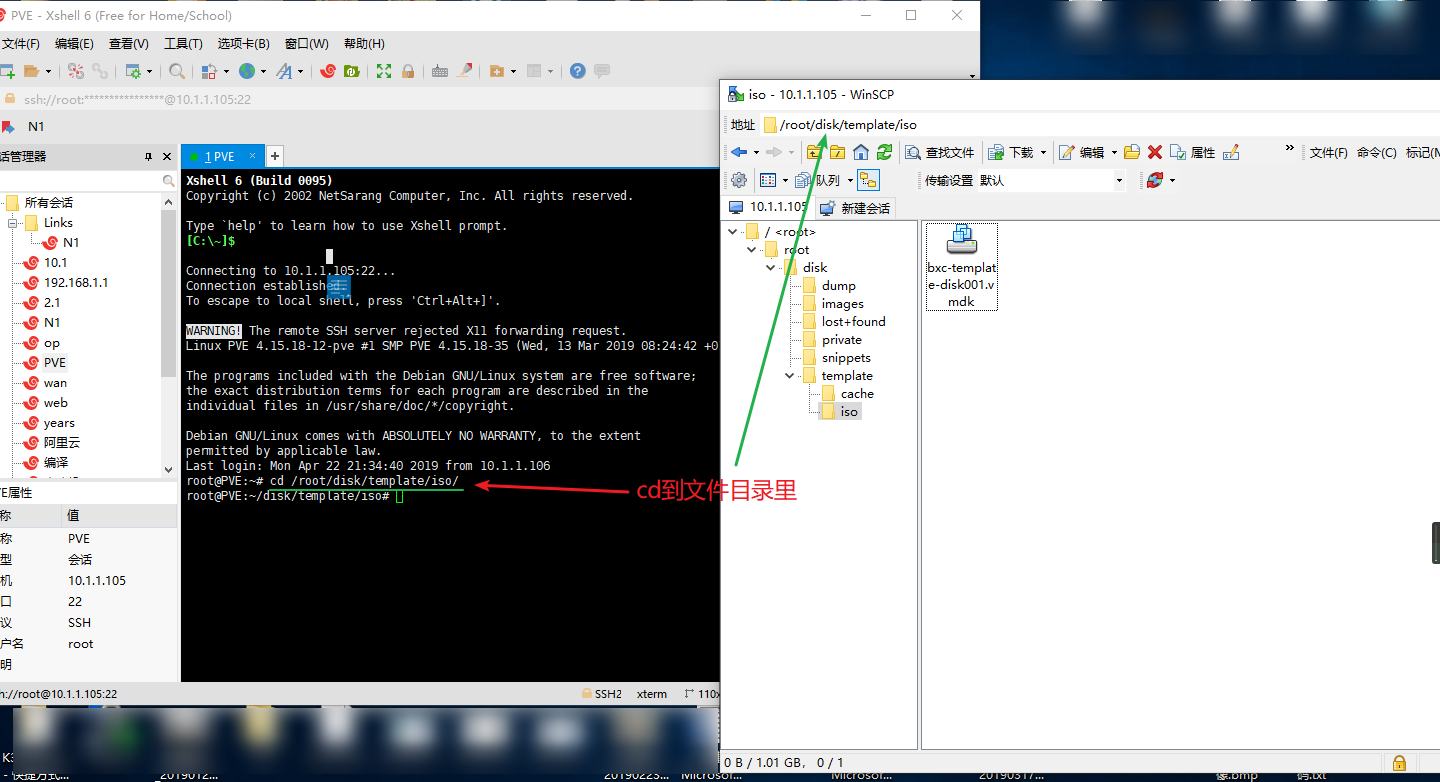The height and width of the screenshot is (782, 1440).
Task: Open WinSCP synchronize icon
Action: (1155, 180)
